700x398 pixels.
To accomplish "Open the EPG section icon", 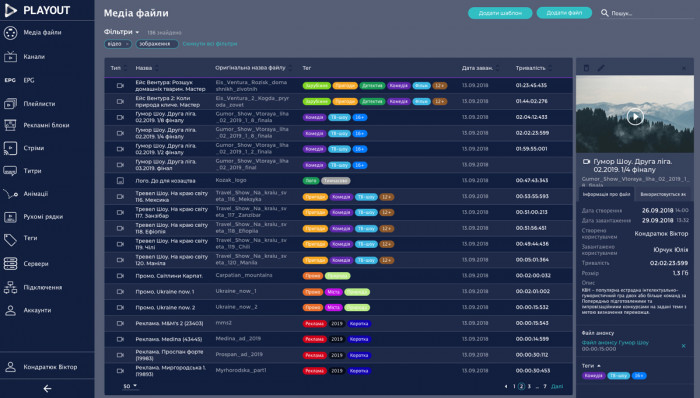I will [10, 80].
